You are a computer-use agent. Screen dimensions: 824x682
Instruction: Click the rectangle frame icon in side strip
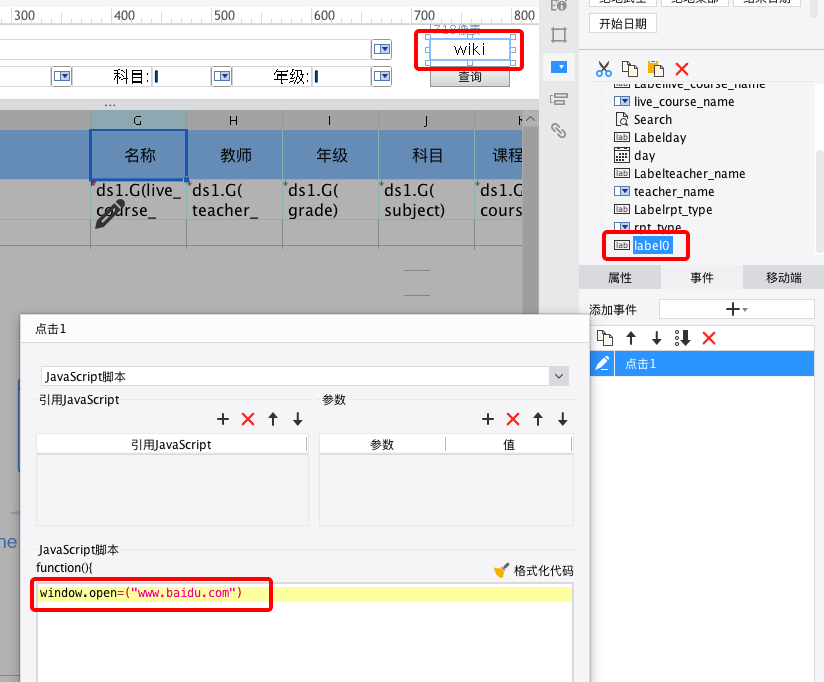559,35
